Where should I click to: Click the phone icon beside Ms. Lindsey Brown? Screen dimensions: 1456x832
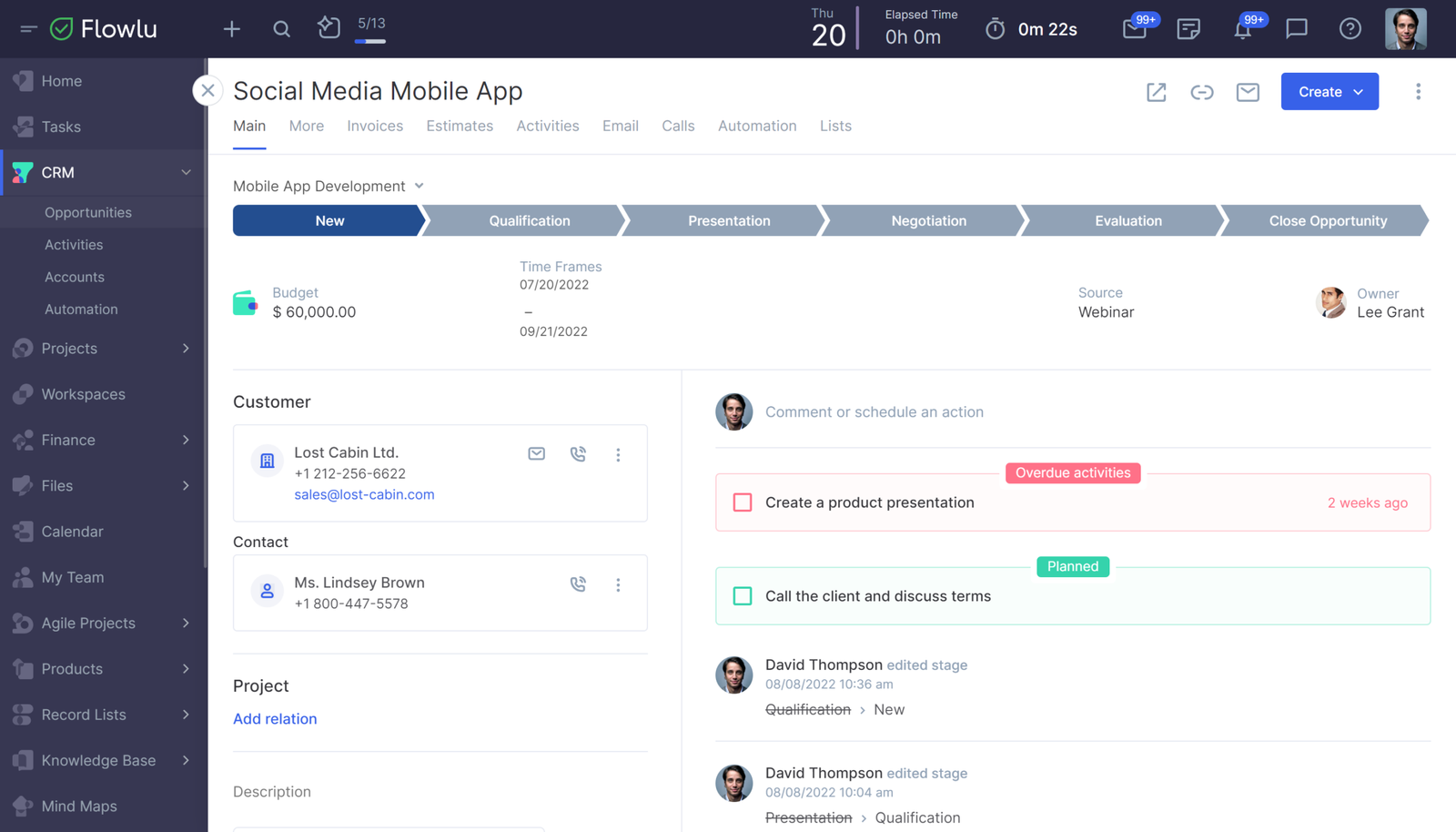click(578, 583)
